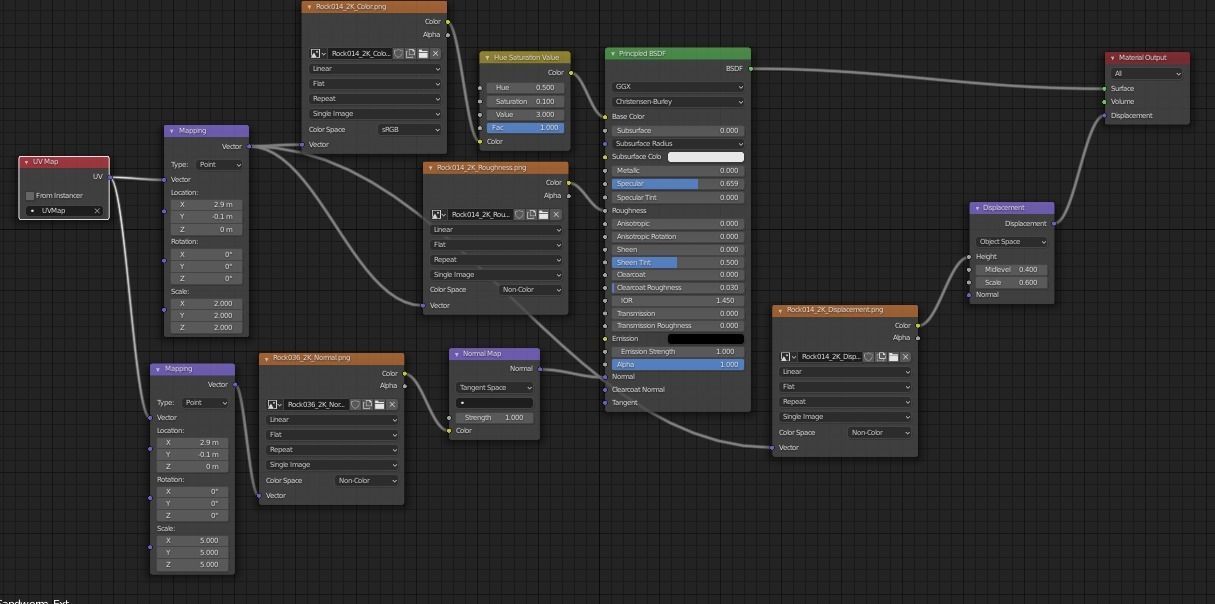Open Tangent Space dropdown in Normal Map node
1215x604 pixels.
[x=495, y=387]
